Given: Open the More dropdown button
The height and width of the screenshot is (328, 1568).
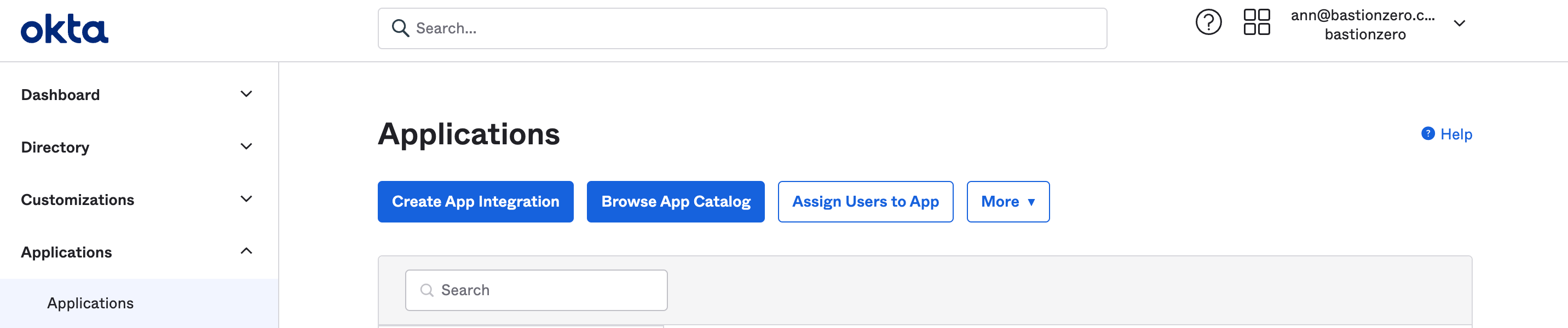Looking at the screenshot, I should [x=1007, y=202].
